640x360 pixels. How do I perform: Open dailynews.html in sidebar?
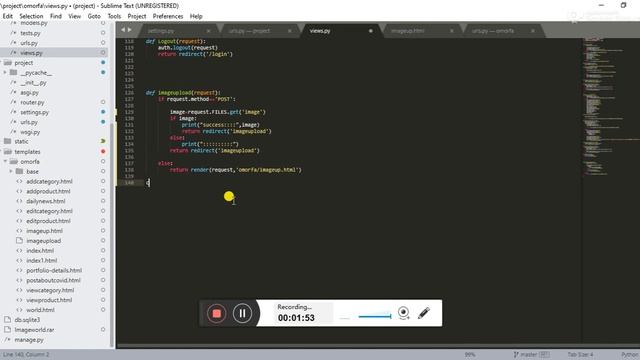(x=46, y=201)
